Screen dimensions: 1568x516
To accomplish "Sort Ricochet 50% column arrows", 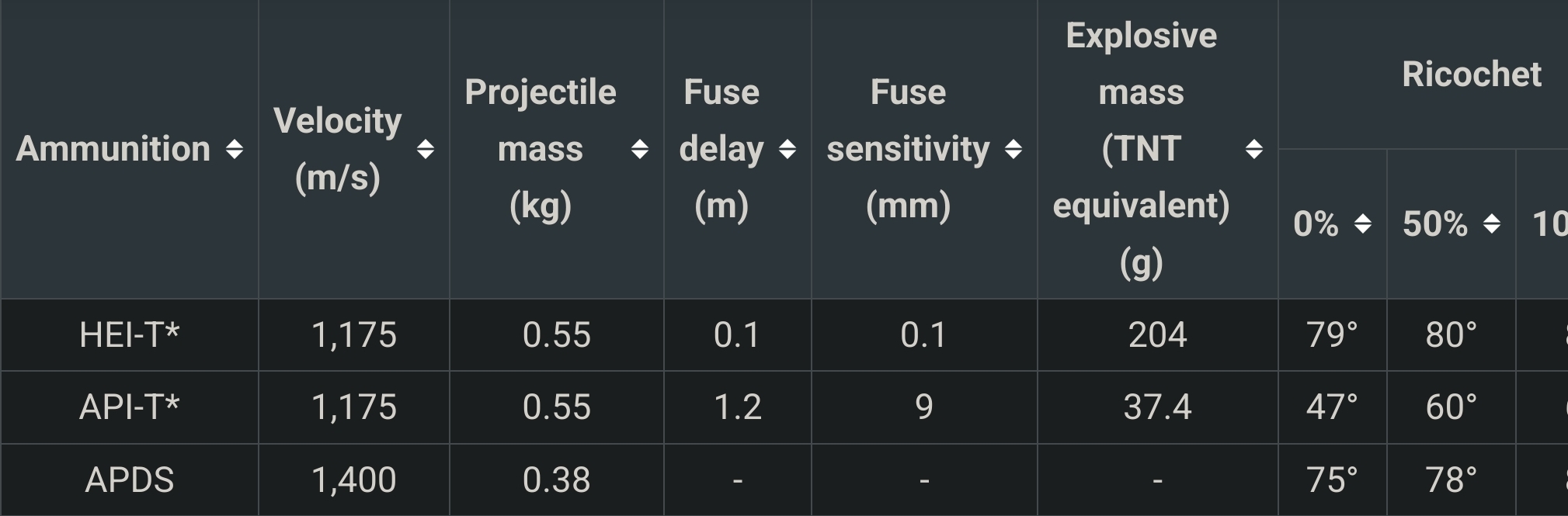I will pos(1492,224).
